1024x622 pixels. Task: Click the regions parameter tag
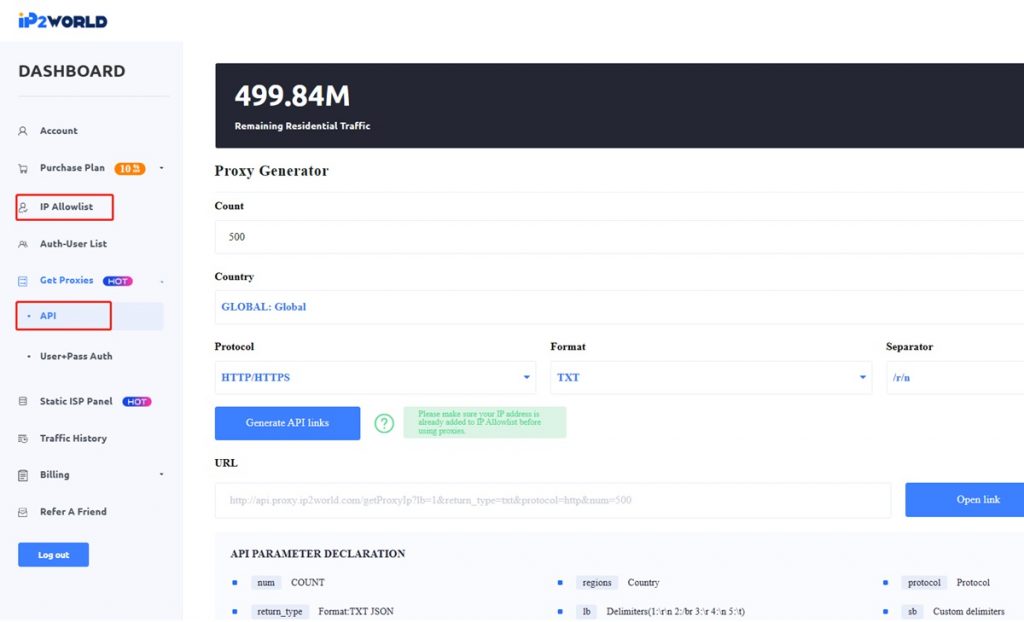[x=596, y=583]
